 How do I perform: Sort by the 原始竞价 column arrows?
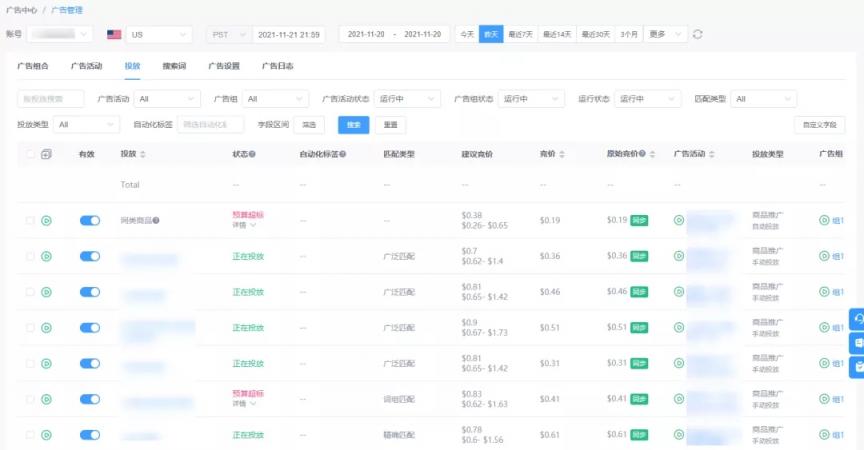652,154
